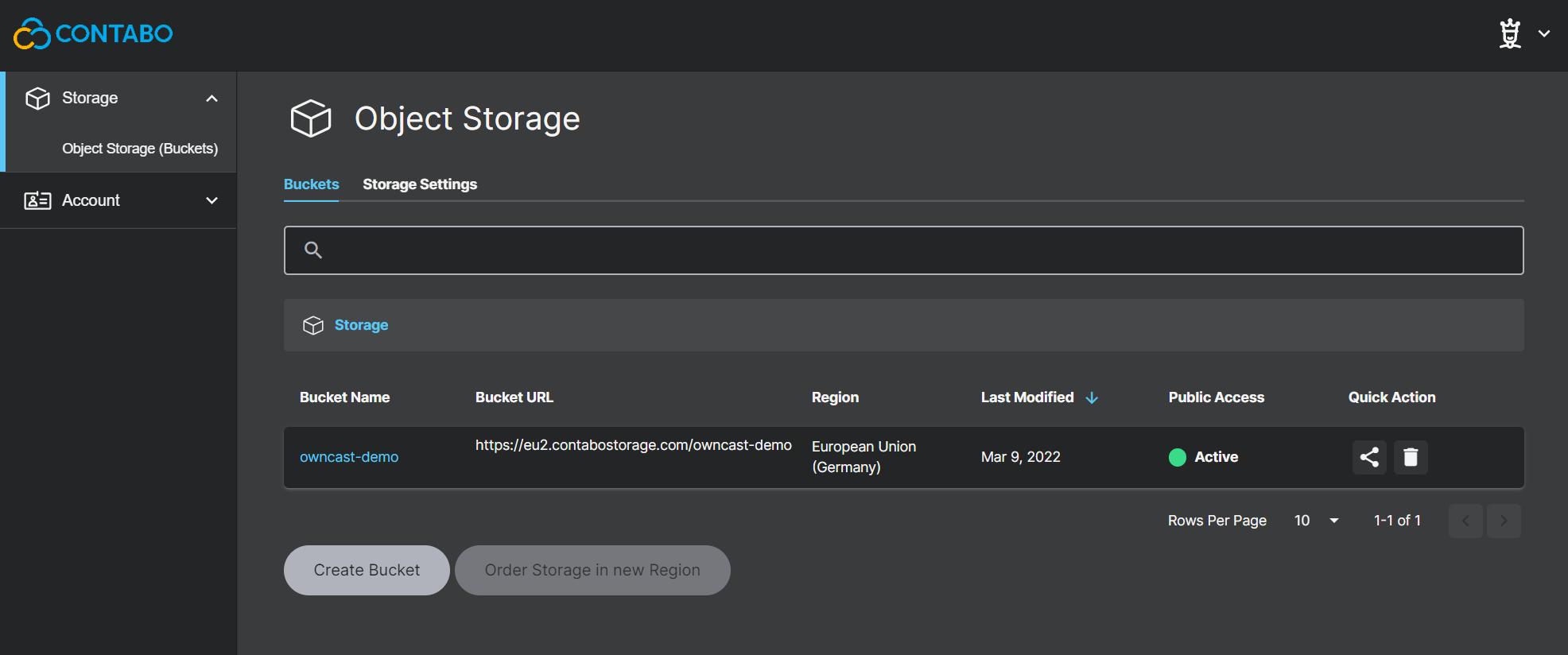Click Order Storage in new Region button
1568x655 pixels.
(x=592, y=570)
